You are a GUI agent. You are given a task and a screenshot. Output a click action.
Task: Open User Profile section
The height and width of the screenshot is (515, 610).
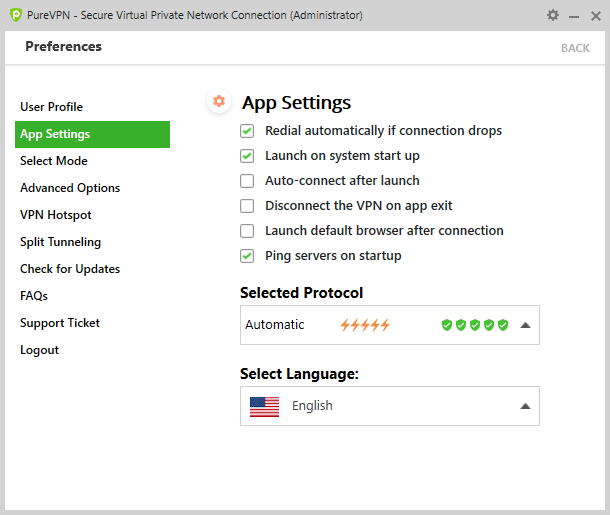51,107
